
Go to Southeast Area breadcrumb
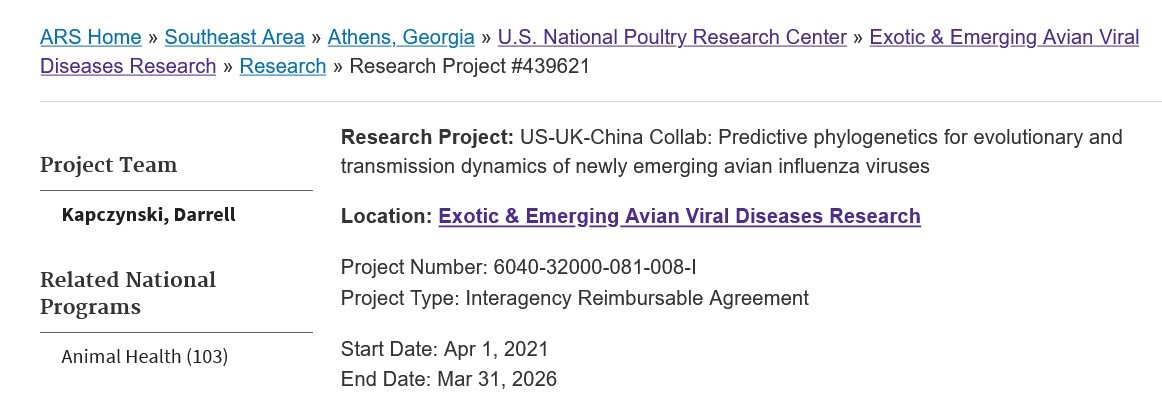[234, 37]
